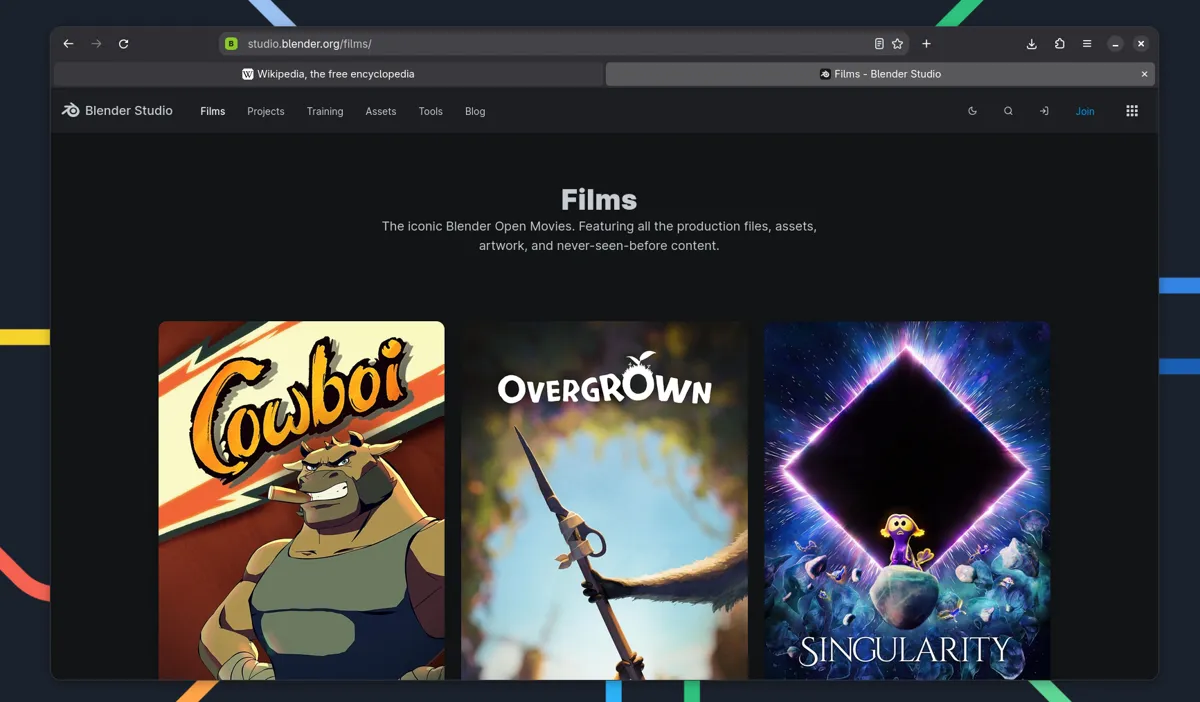Open the browser hamburger menu

coord(1087,44)
